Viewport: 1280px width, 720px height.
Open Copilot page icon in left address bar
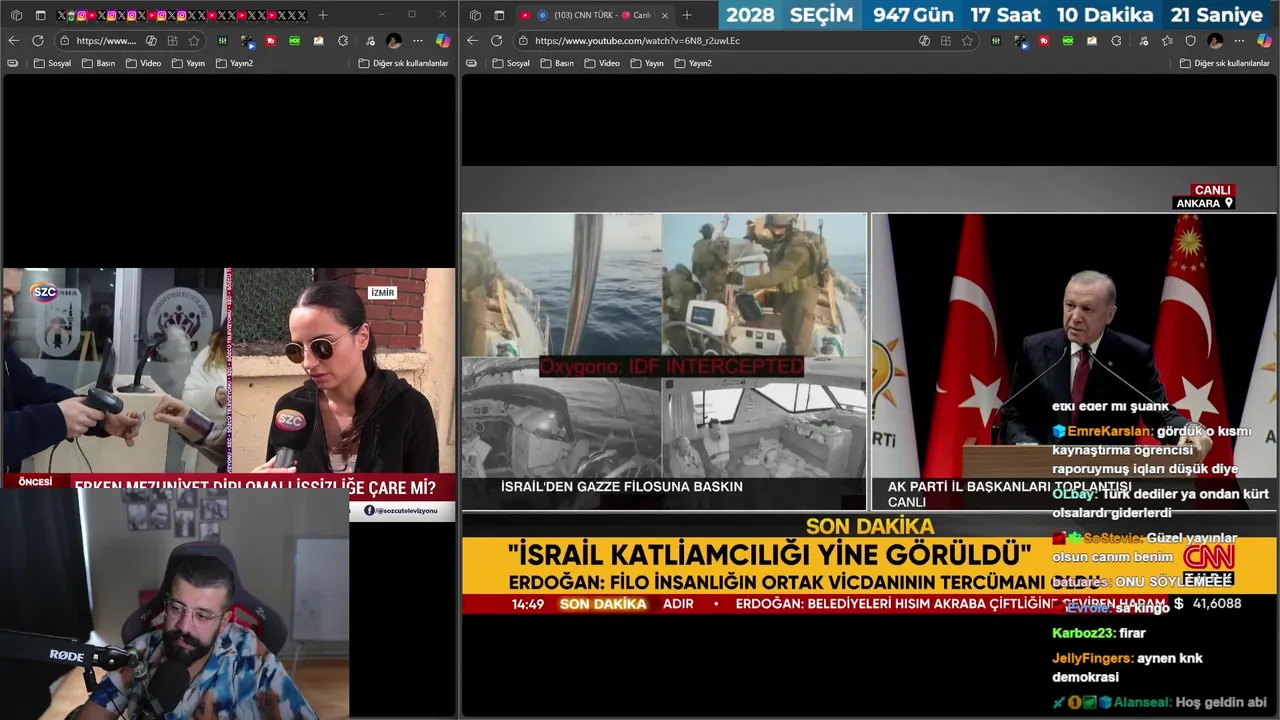tap(151, 41)
